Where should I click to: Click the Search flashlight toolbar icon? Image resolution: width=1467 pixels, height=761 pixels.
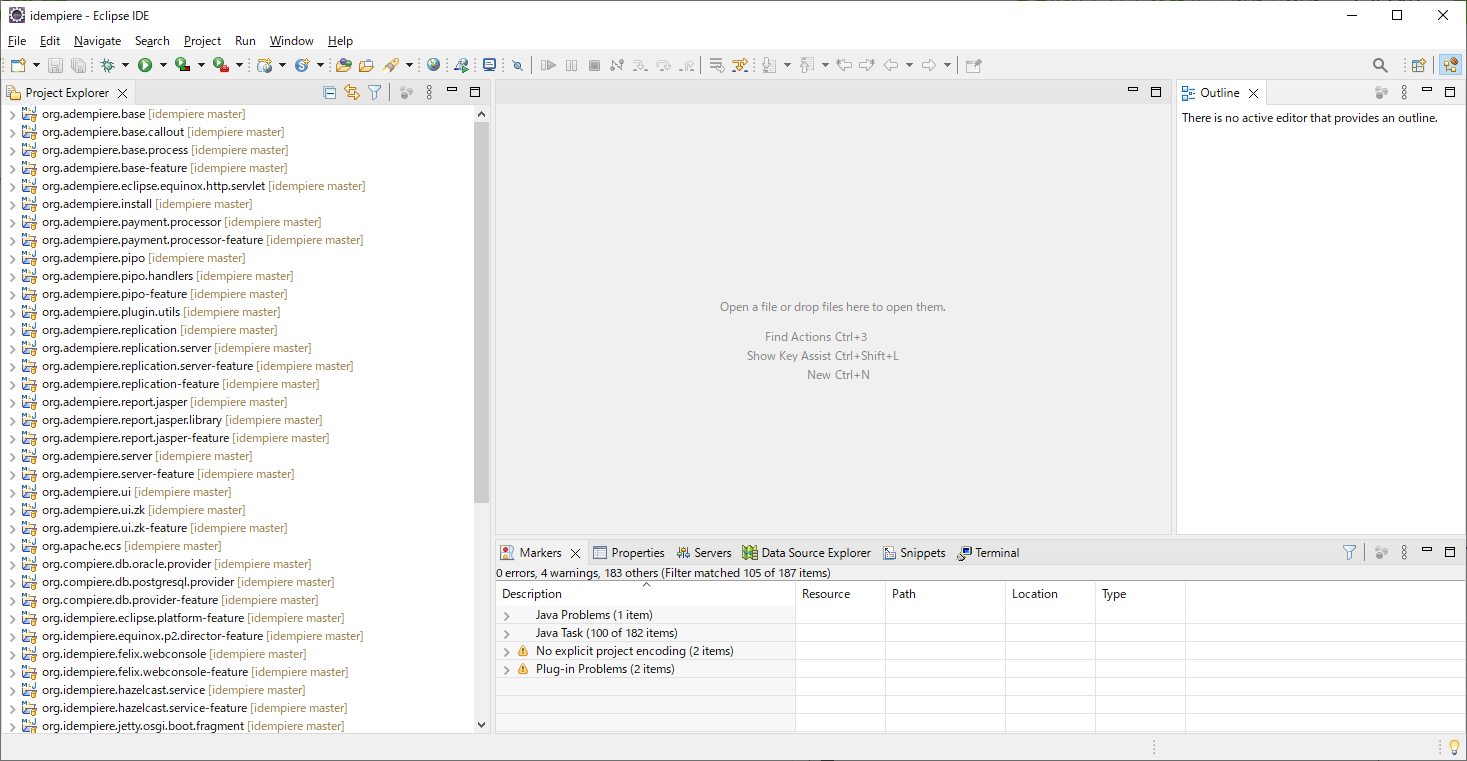point(391,65)
